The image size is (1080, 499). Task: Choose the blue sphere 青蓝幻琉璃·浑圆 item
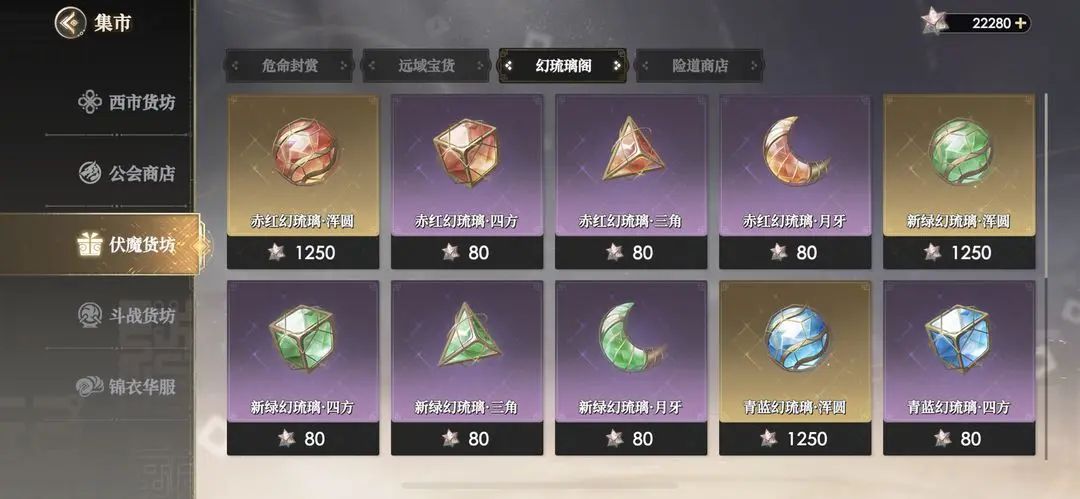tap(795, 367)
